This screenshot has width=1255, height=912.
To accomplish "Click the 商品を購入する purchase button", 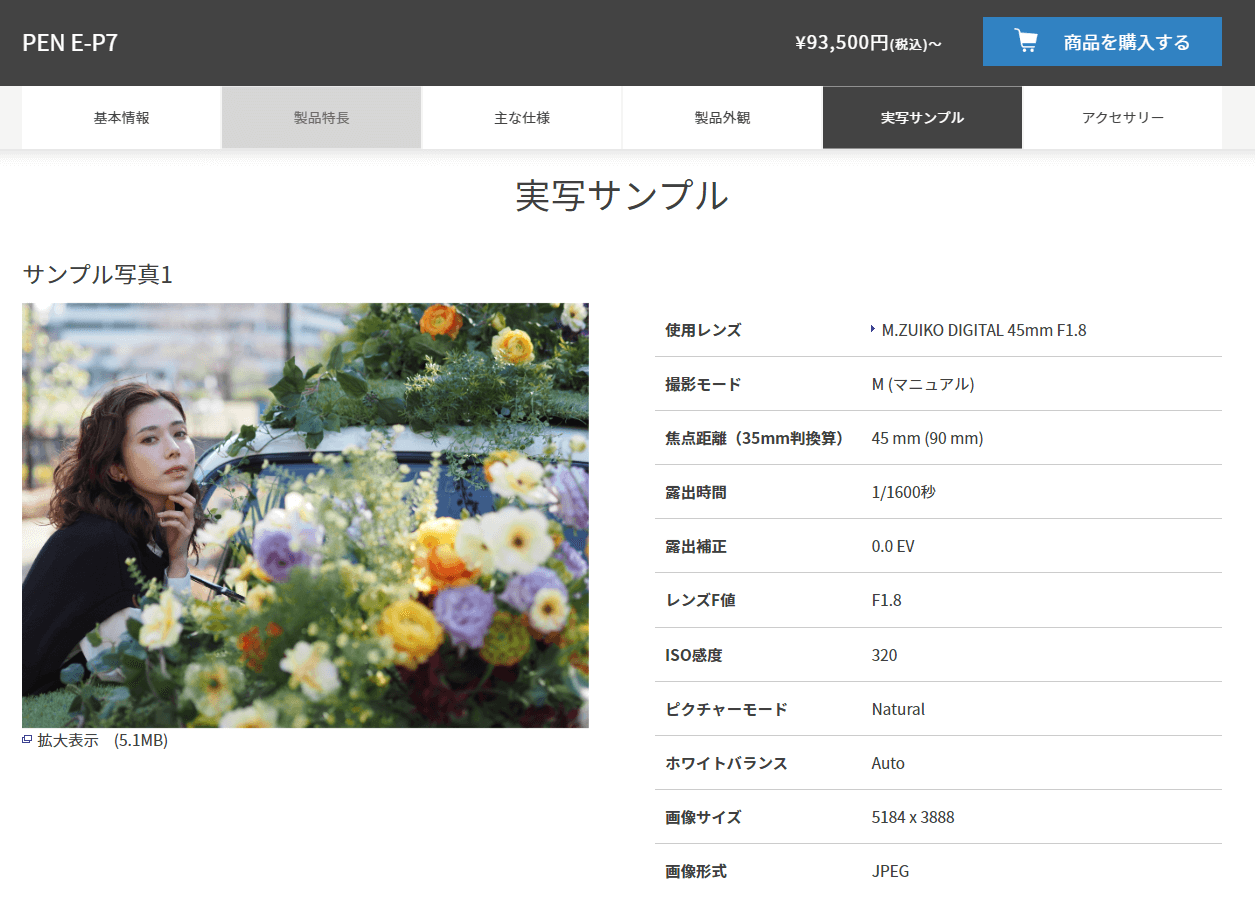I will 1102,42.
